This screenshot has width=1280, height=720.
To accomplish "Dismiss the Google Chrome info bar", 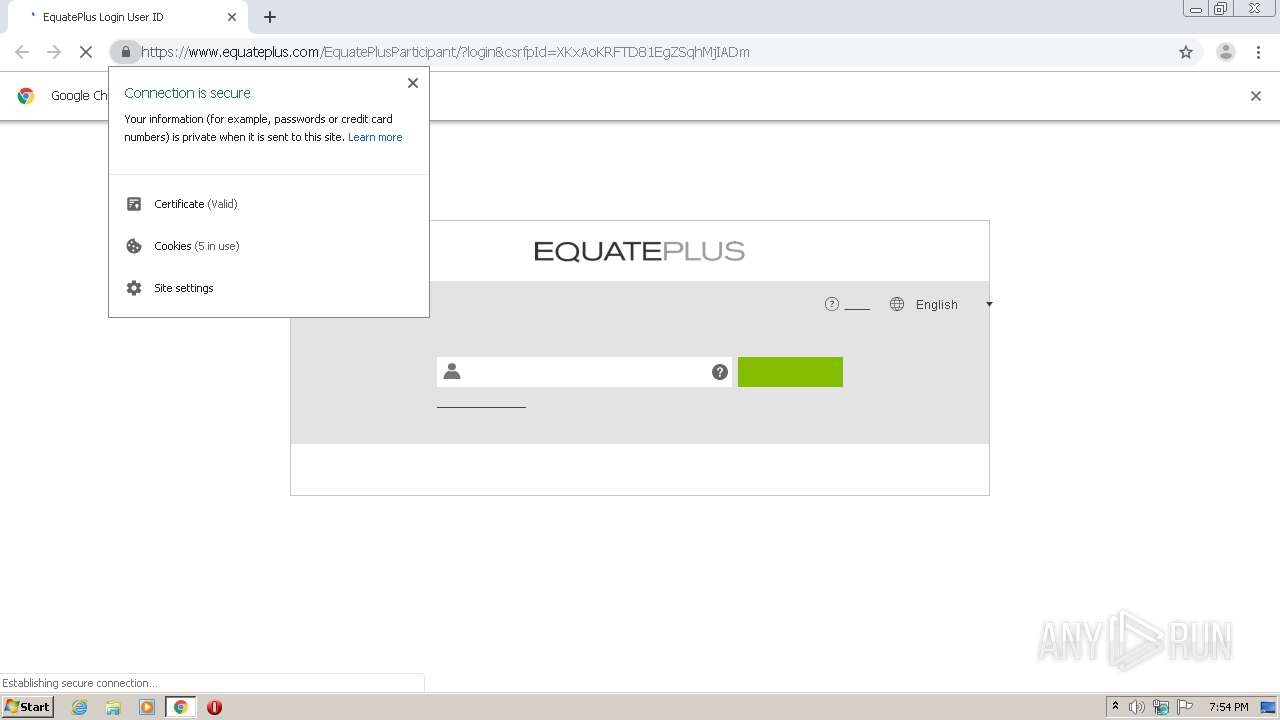I will (1256, 96).
